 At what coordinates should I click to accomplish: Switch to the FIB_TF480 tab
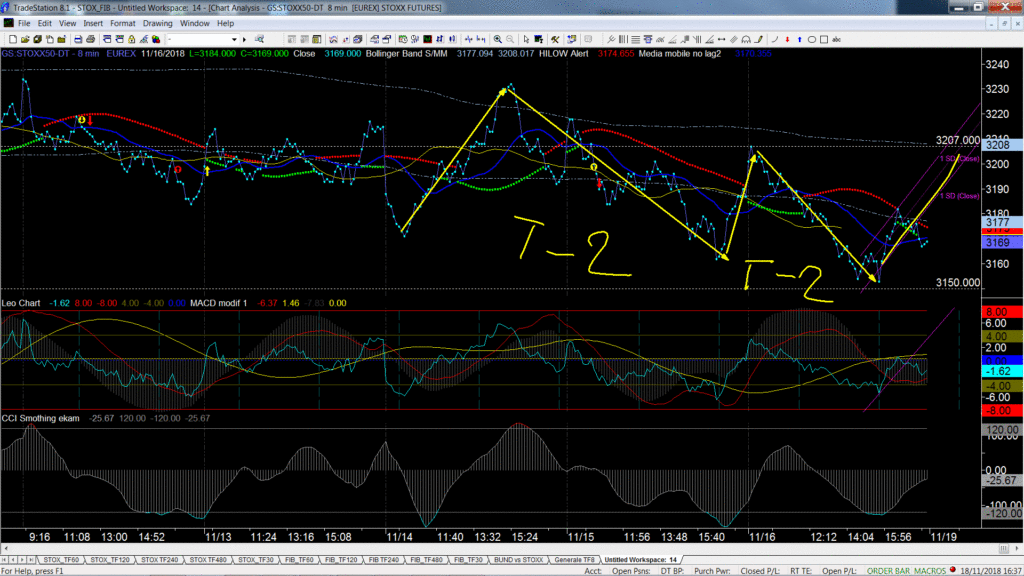426,560
